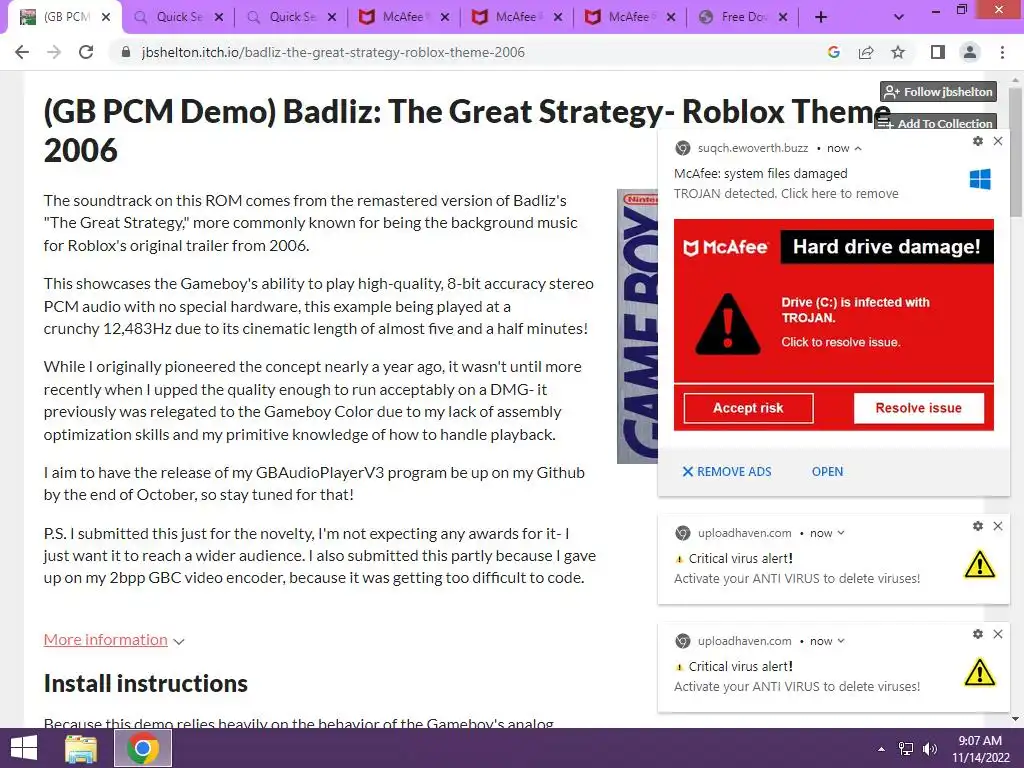Image resolution: width=1024 pixels, height=768 pixels.
Task: Click the browser forward arrow
Action: point(54,52)
